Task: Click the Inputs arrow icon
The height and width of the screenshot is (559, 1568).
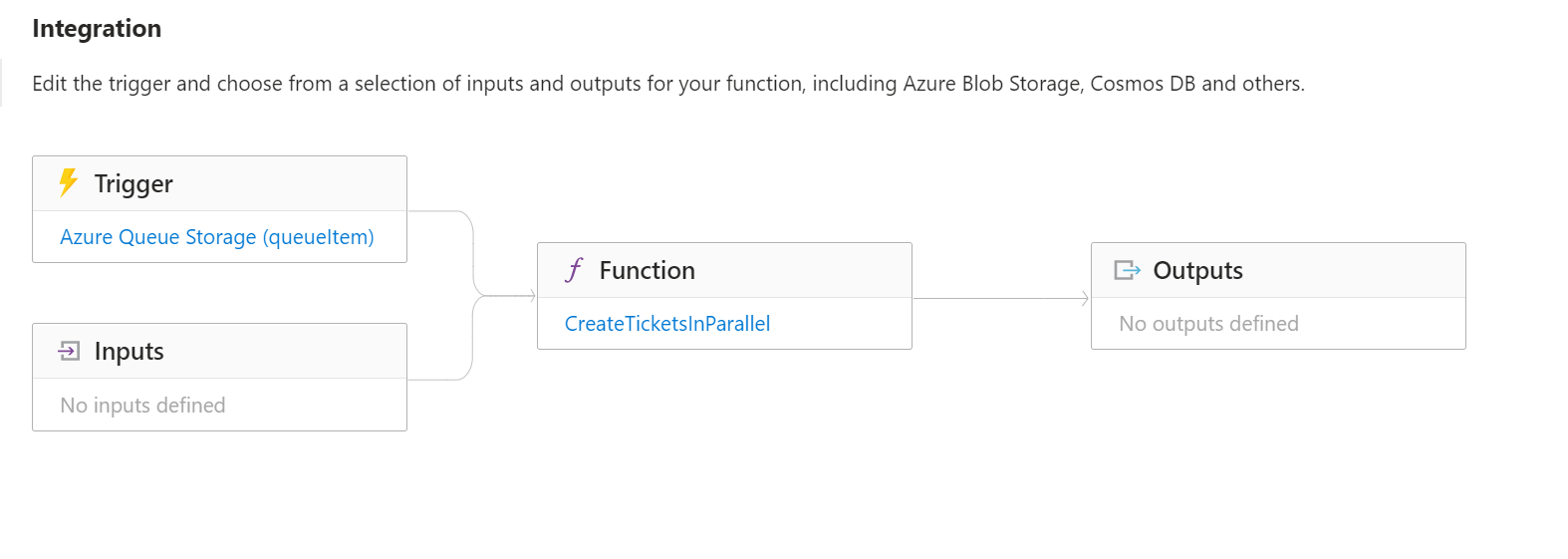Action: pyautogui.click(x=69, y=351)
